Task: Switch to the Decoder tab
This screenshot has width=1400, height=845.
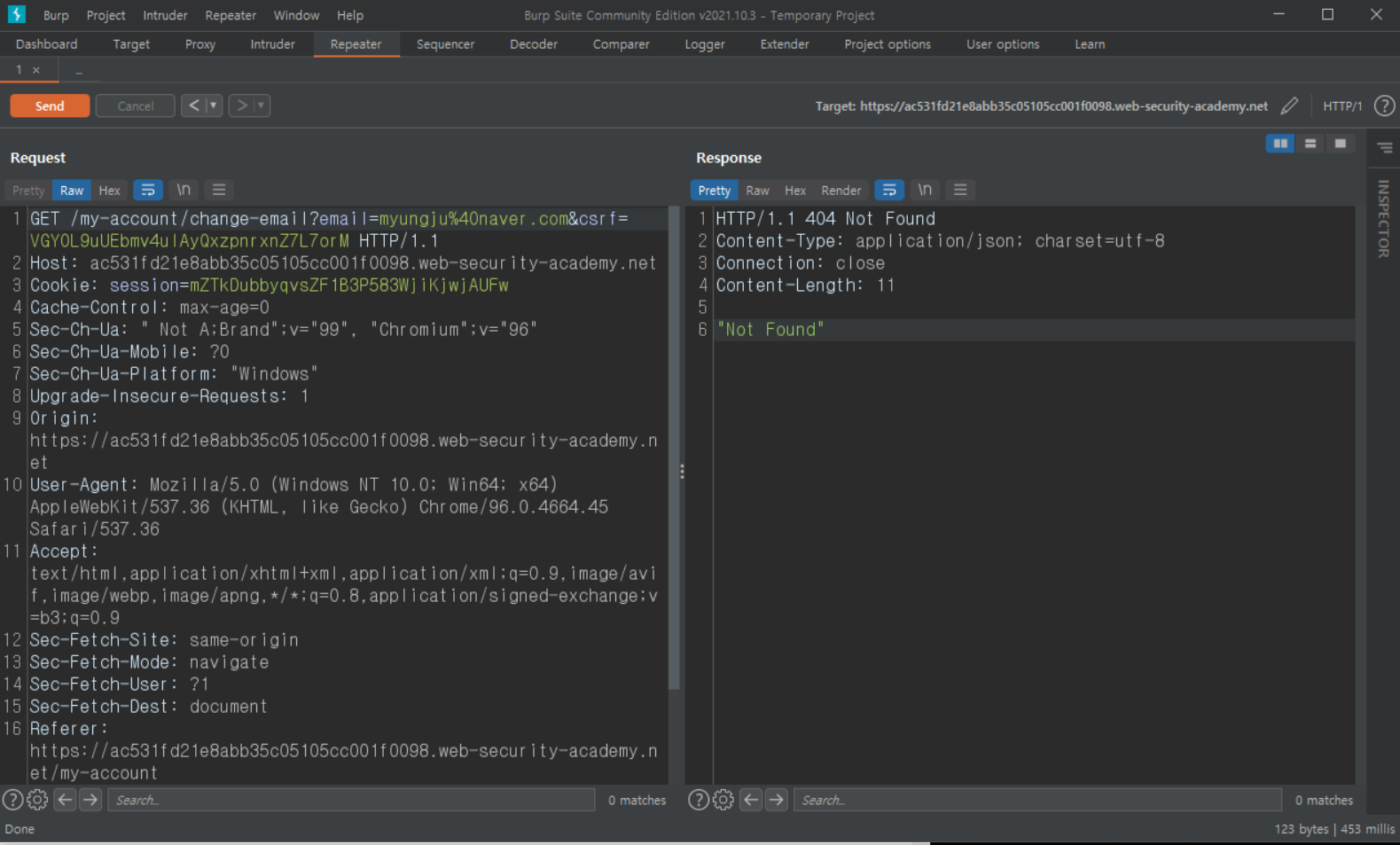Action: 534,44
